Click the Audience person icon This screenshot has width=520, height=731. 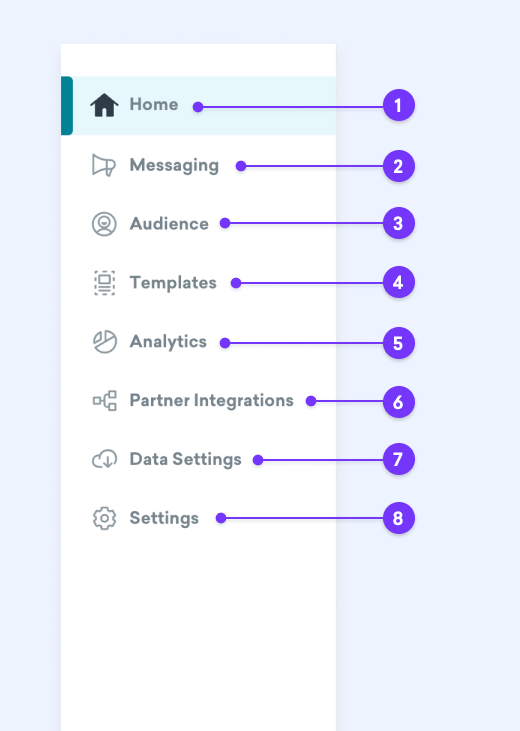[104, 224]
